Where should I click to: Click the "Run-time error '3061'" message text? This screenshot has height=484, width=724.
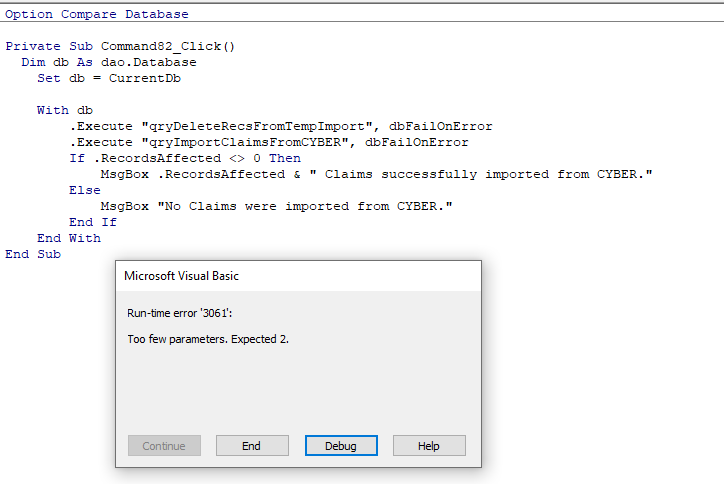pyautogui.click(x=179, y=313)
